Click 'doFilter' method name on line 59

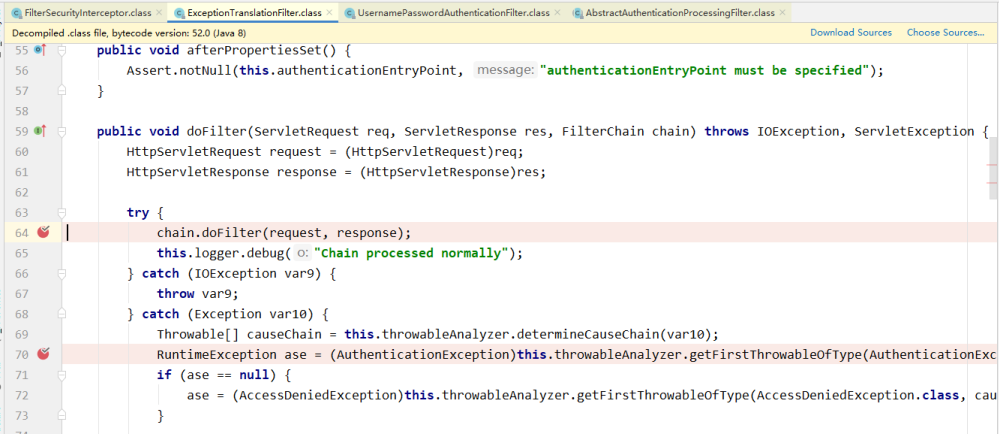tap(216, 132)
